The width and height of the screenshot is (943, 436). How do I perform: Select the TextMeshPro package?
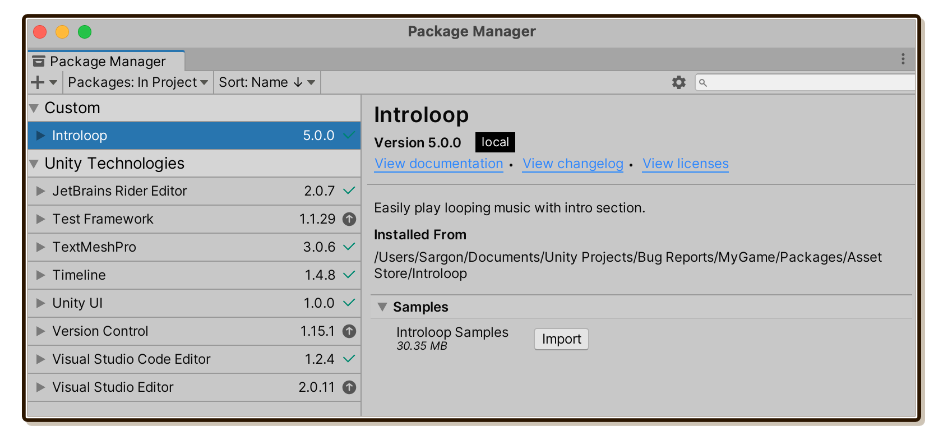[x=194, y=247]
